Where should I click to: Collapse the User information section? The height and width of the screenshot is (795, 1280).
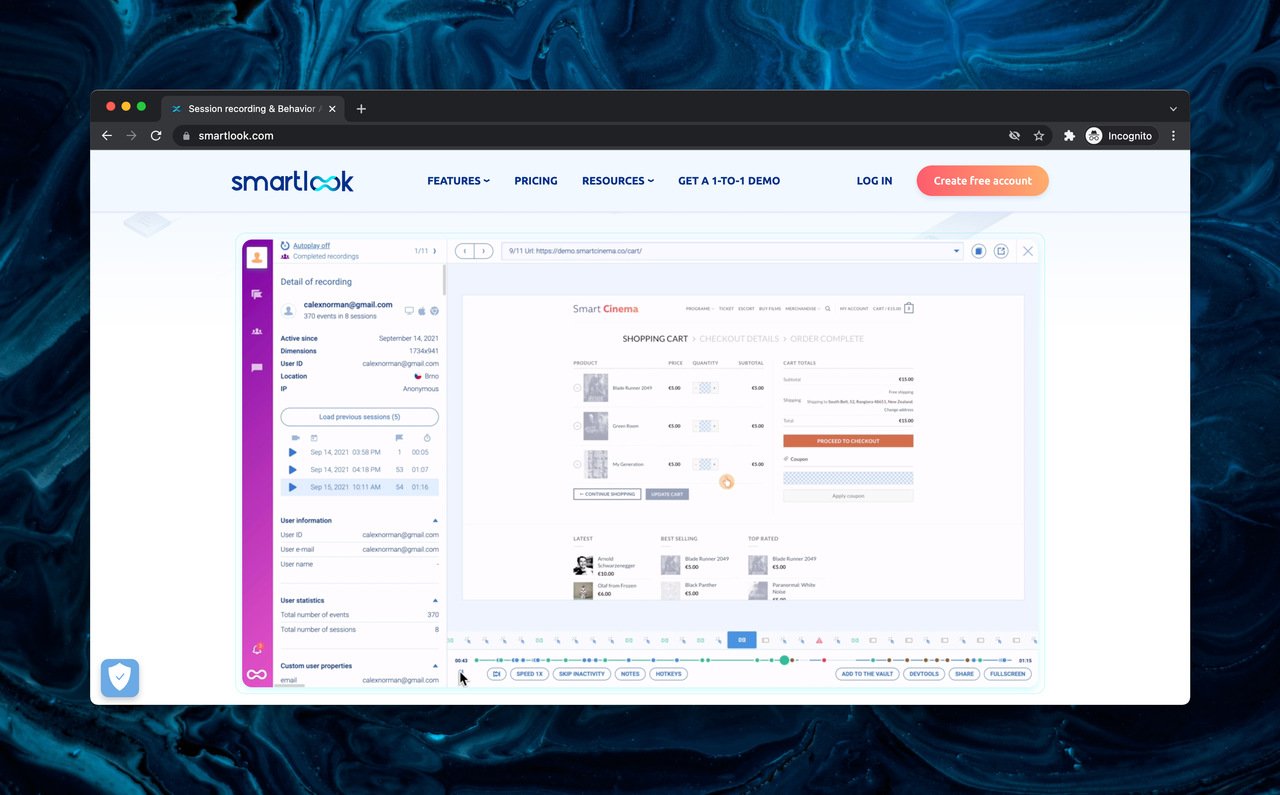point(435,521)
